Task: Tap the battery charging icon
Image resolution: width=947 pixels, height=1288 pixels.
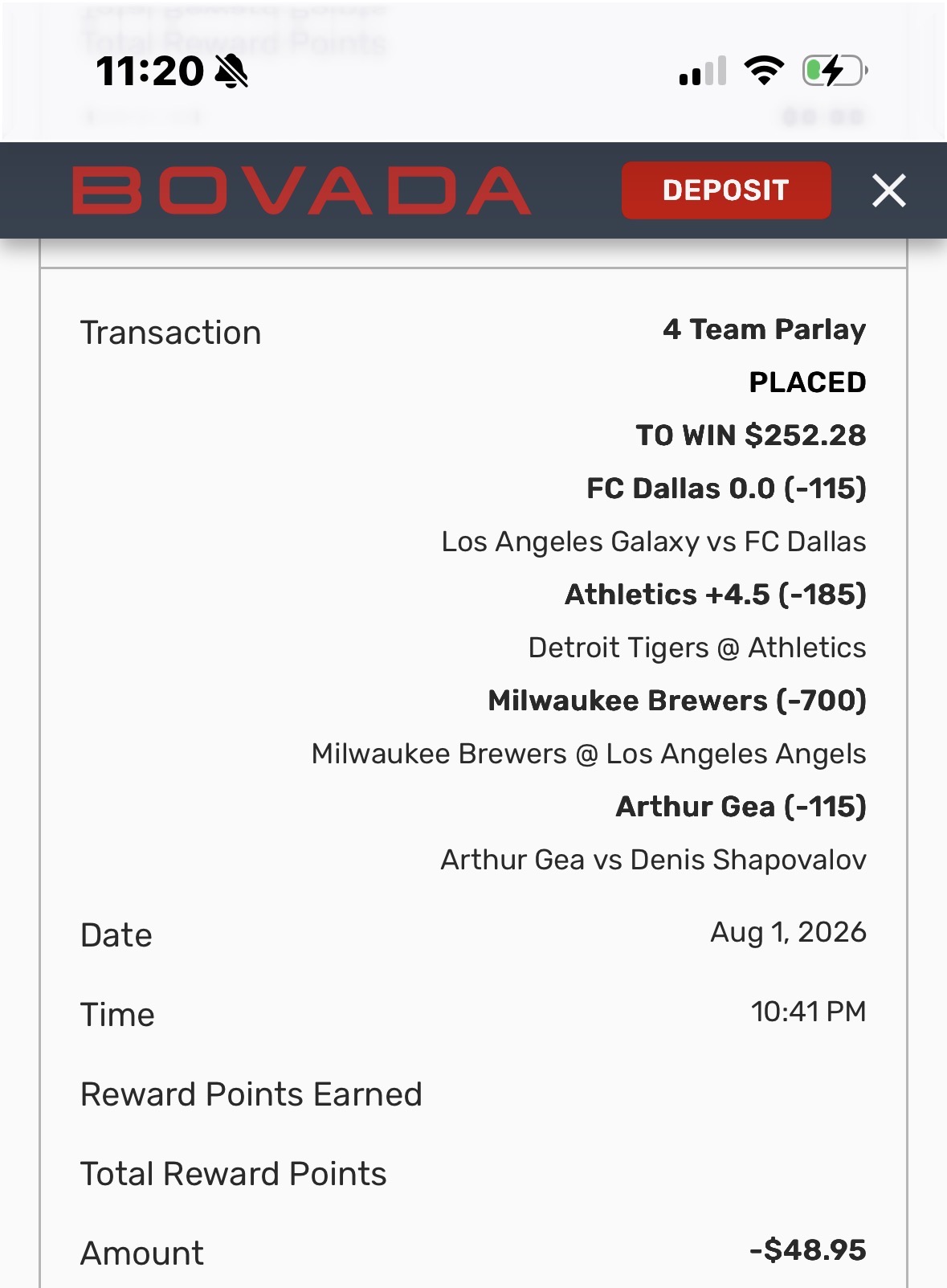Action: (835, 71)
